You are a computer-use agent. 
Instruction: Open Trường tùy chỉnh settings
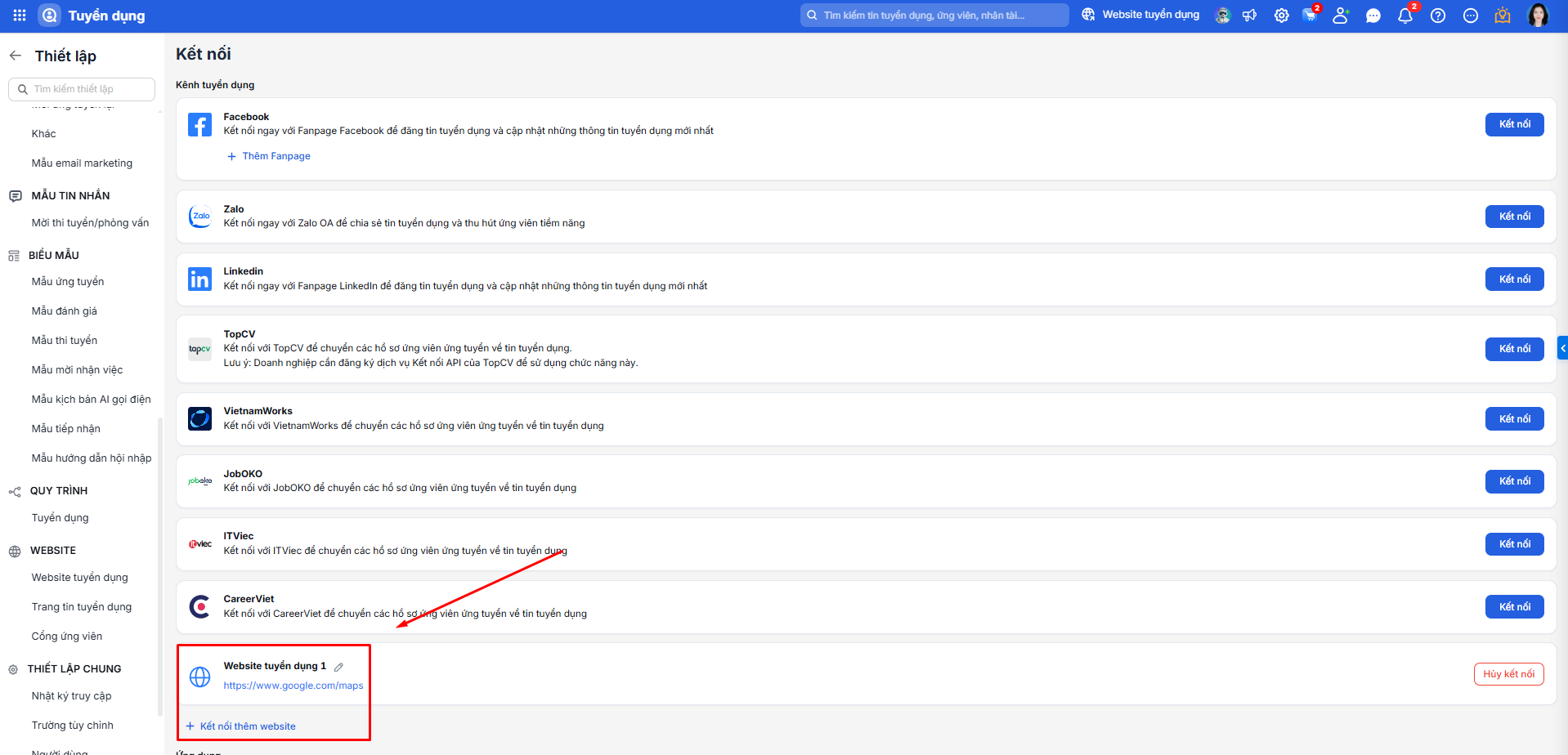(73, 726)
